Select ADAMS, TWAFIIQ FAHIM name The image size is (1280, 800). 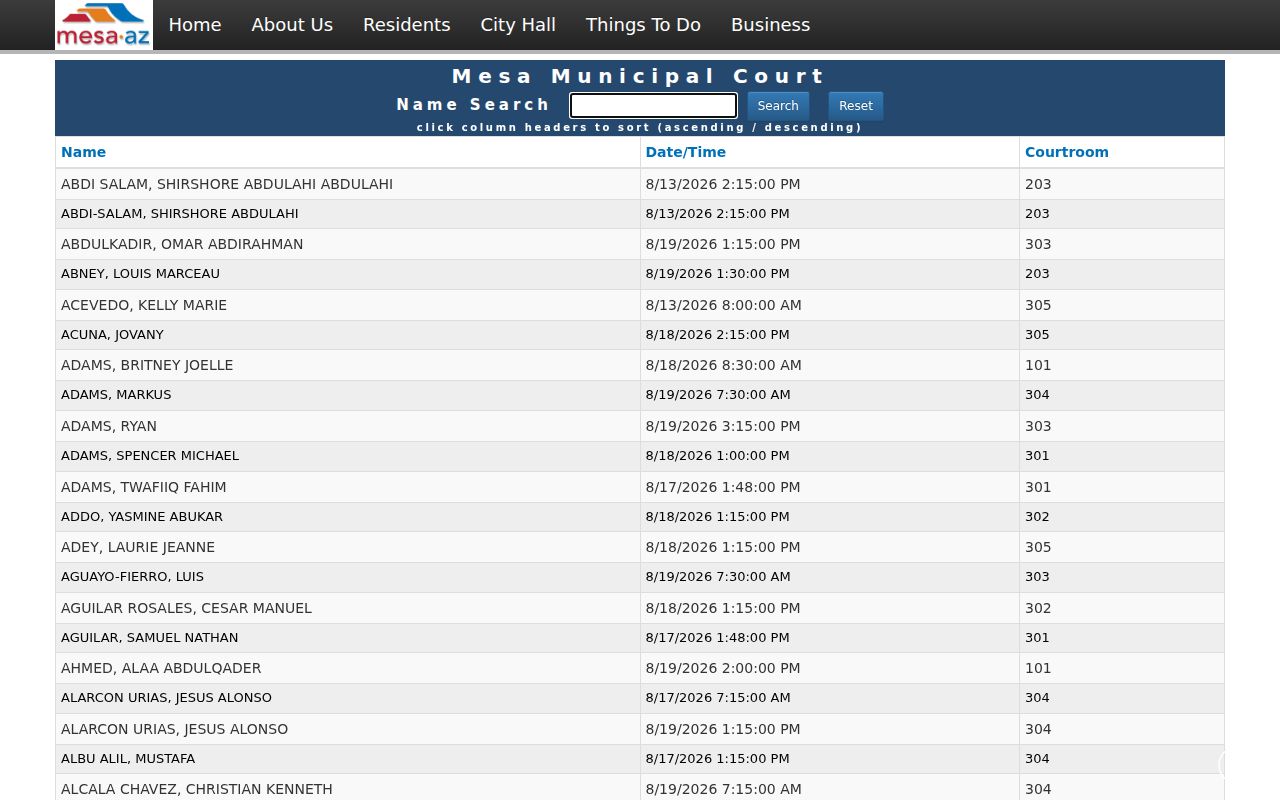144,487
